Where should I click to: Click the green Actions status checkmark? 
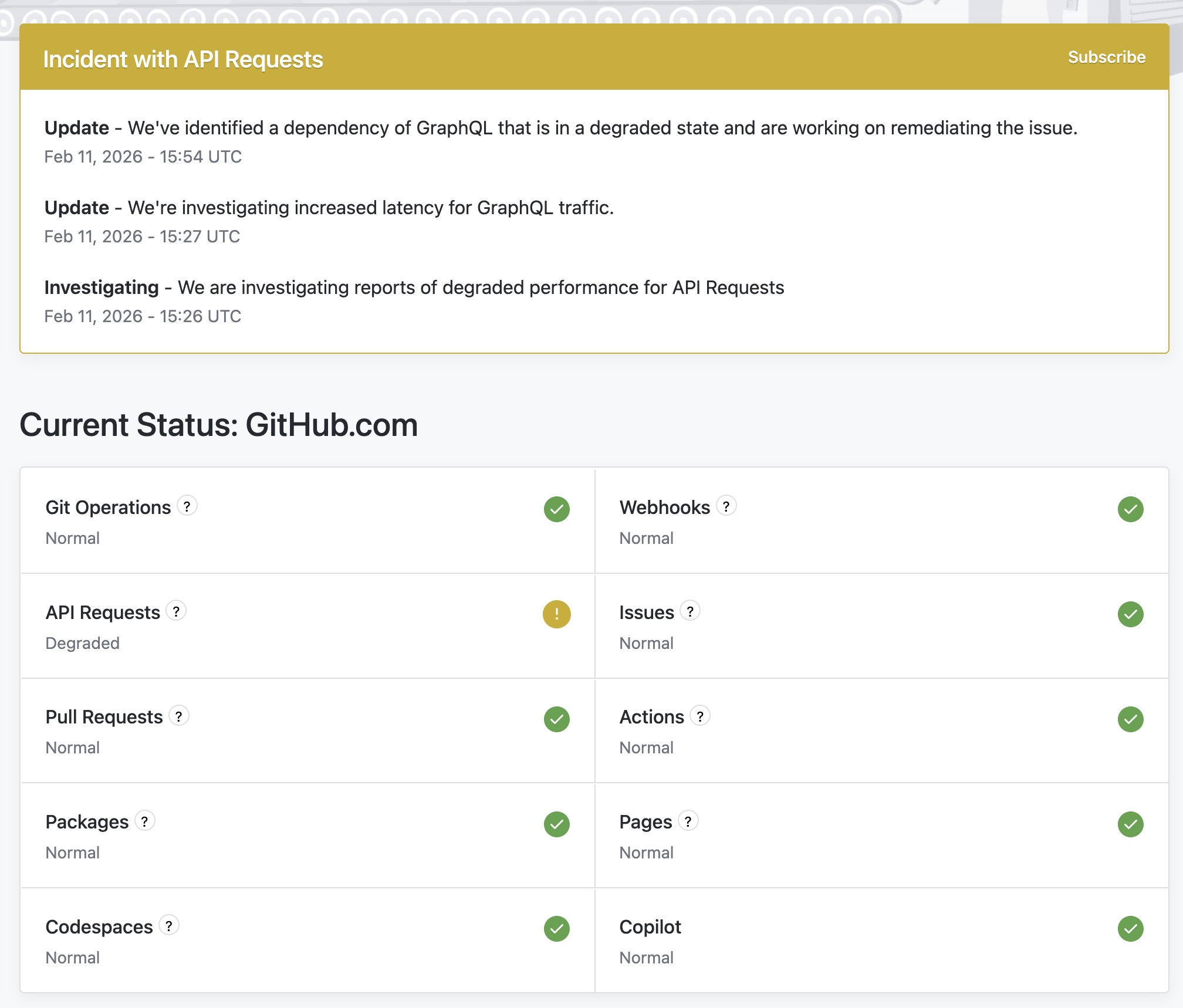pyautogui.click(x=1130, y=719)
